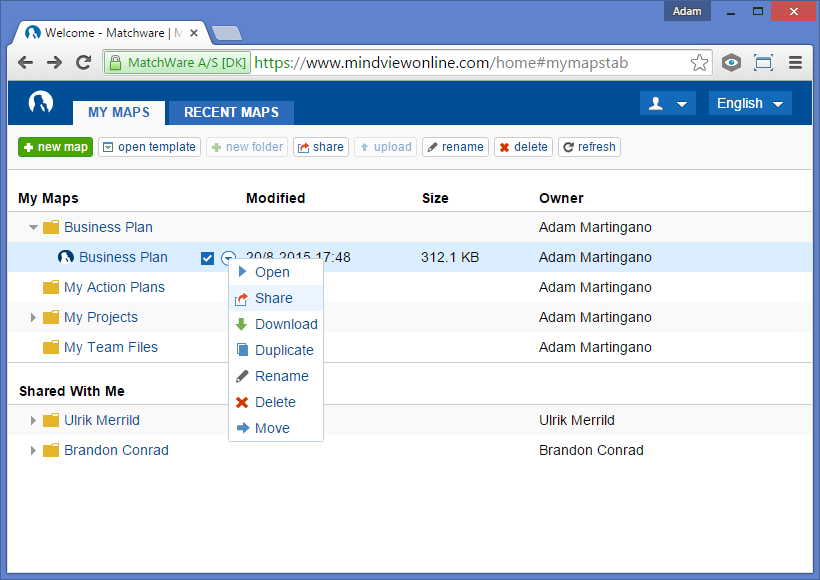
Task: Click the new folder icon
Action: [x=246, y=146]
